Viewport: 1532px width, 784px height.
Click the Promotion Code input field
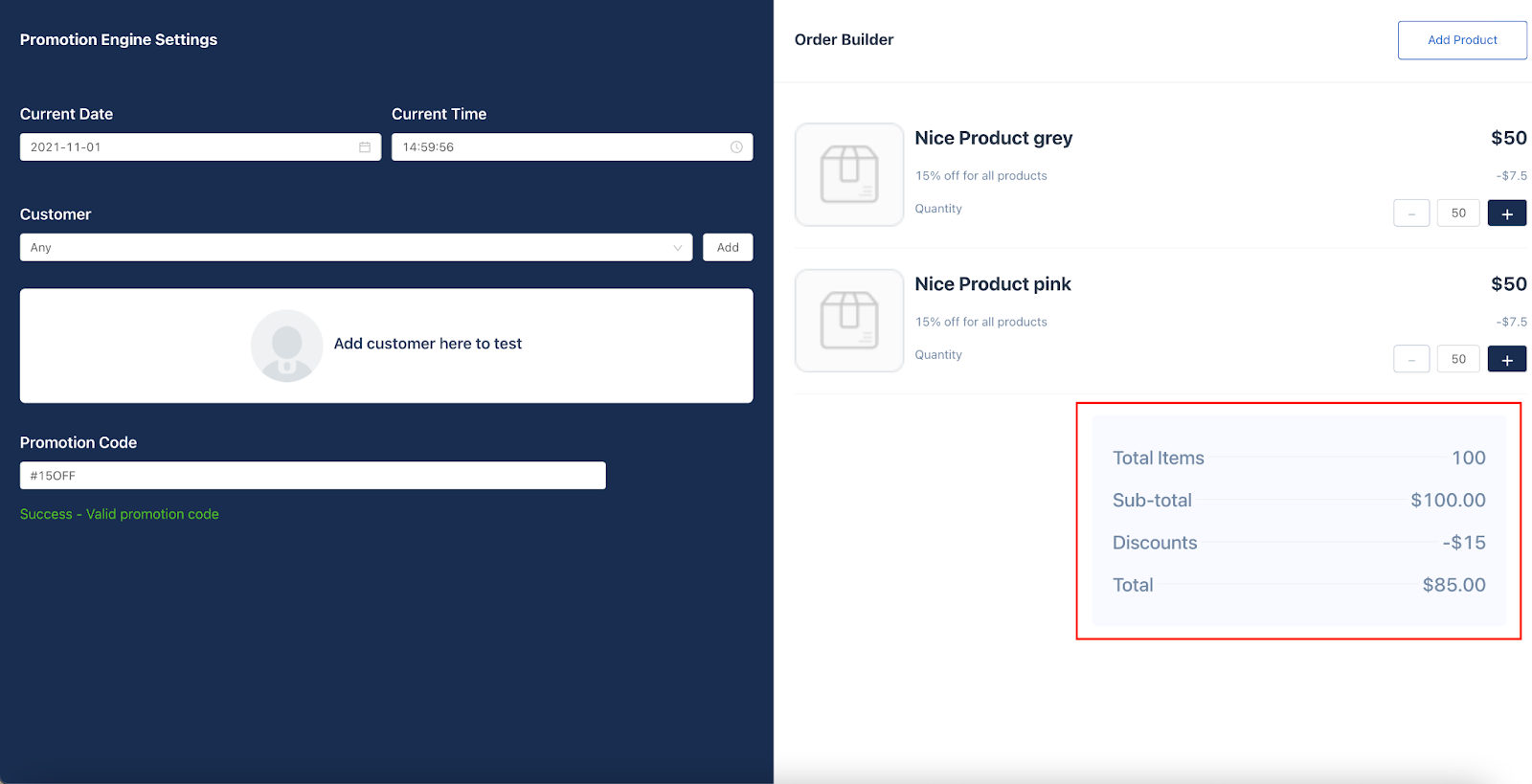coord(313,476)
